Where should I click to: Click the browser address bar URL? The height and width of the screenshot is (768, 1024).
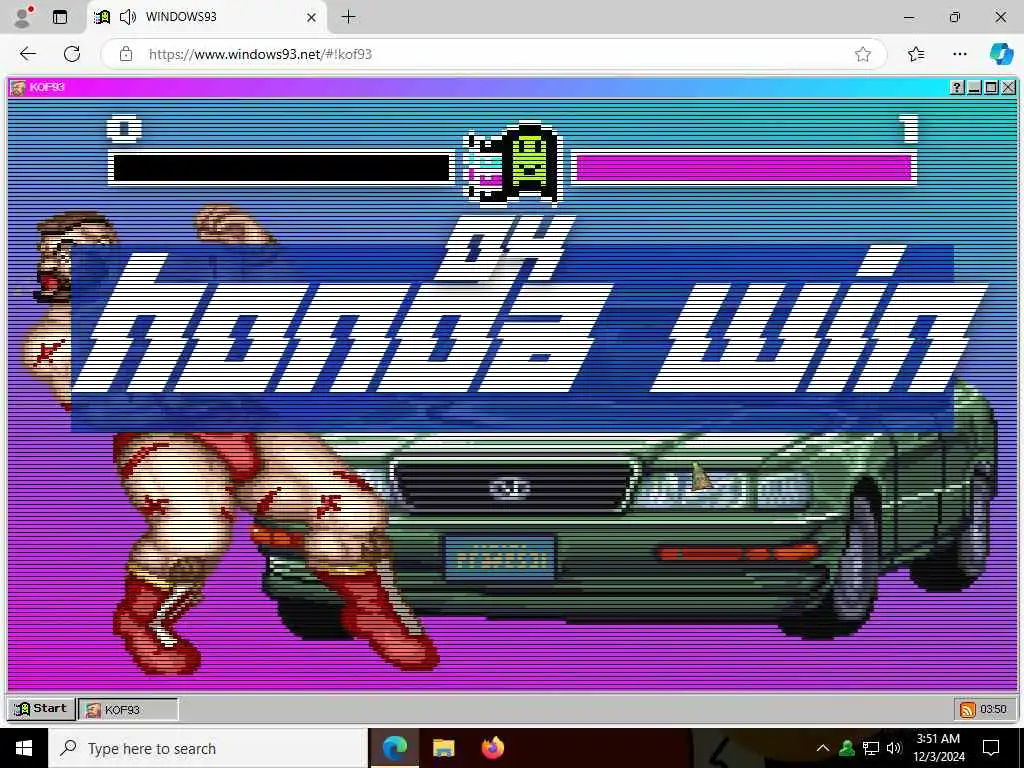[260, 54]
